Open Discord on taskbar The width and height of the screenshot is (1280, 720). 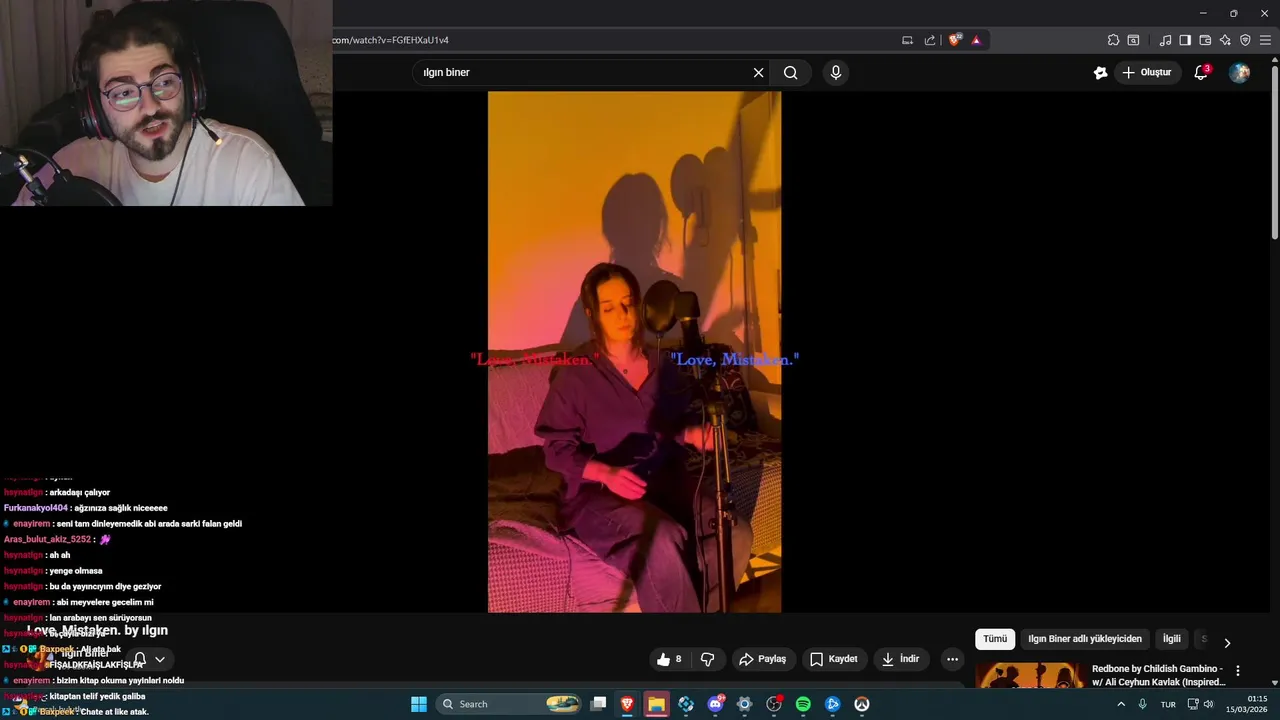[715, 704]
